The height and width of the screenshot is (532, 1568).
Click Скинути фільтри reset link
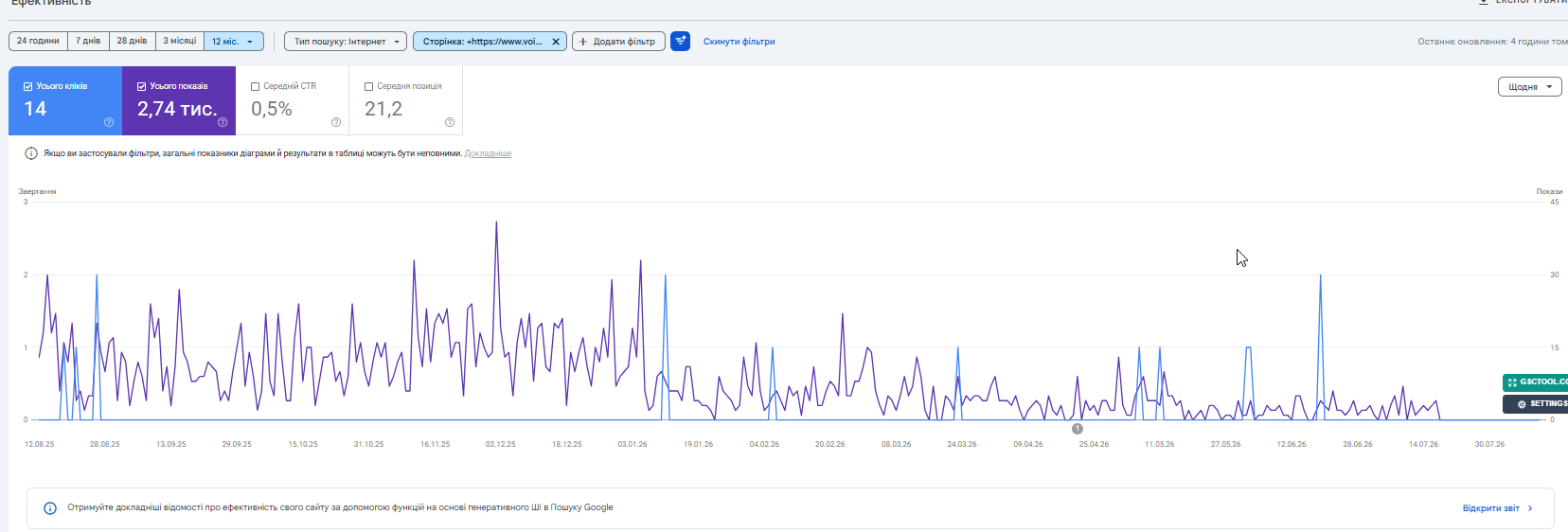pos(739,42)
